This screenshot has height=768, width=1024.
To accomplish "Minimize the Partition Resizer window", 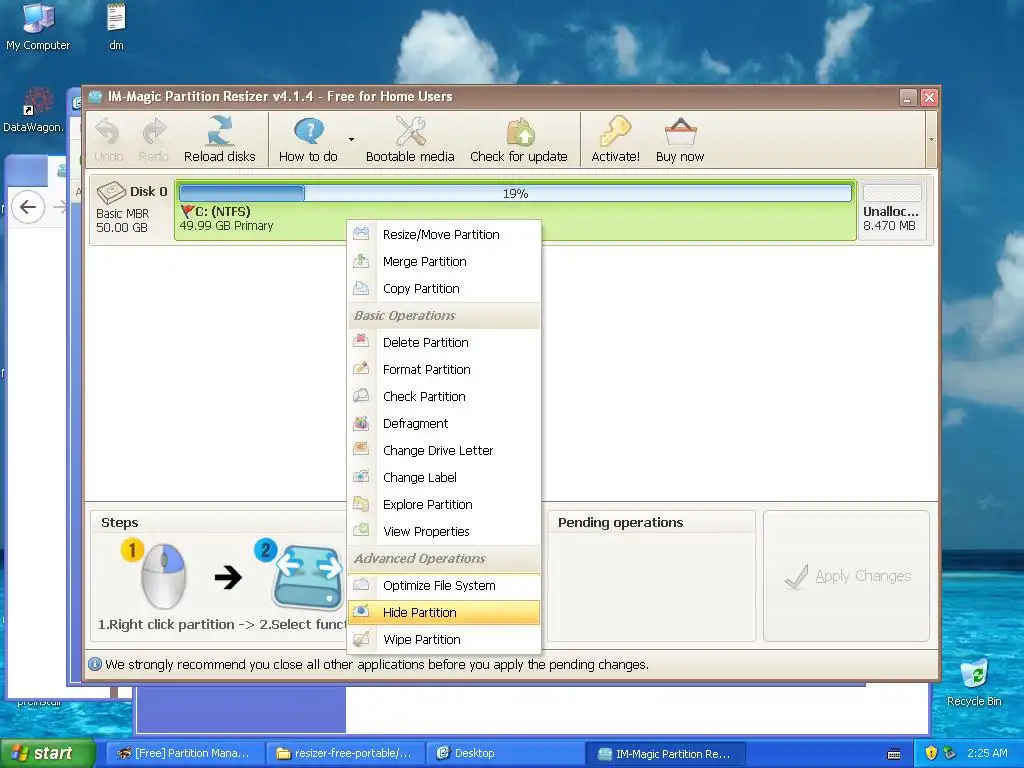I will 908,97.
